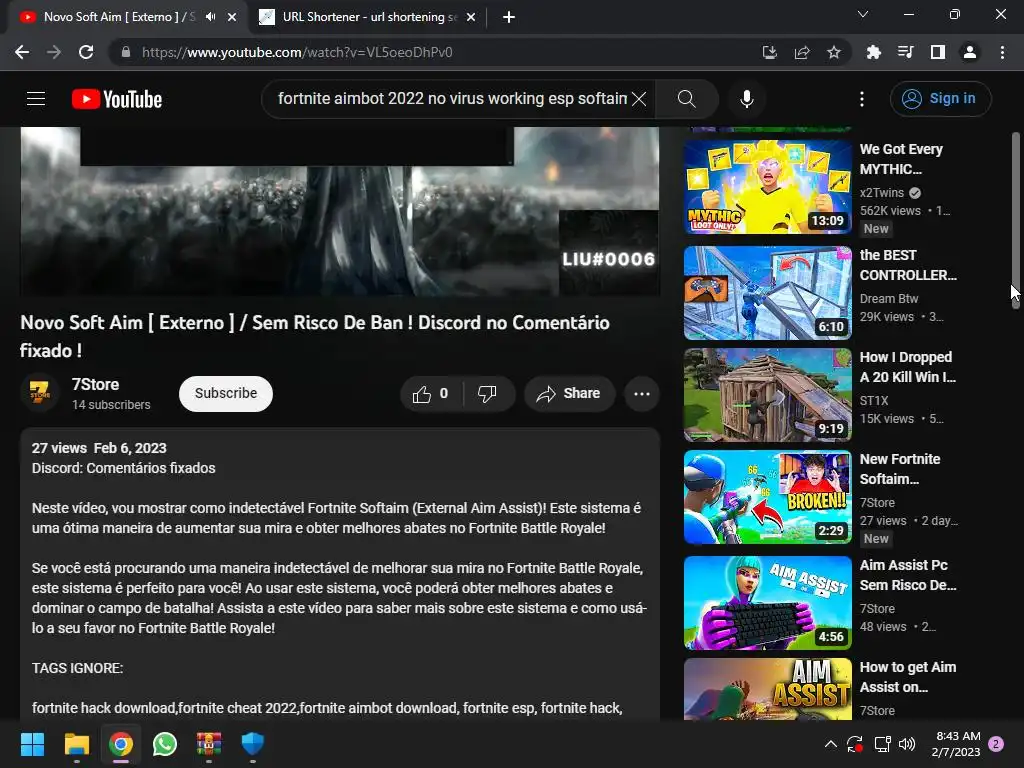Focus the Chrome address bar URL

(x=297, y=52)
